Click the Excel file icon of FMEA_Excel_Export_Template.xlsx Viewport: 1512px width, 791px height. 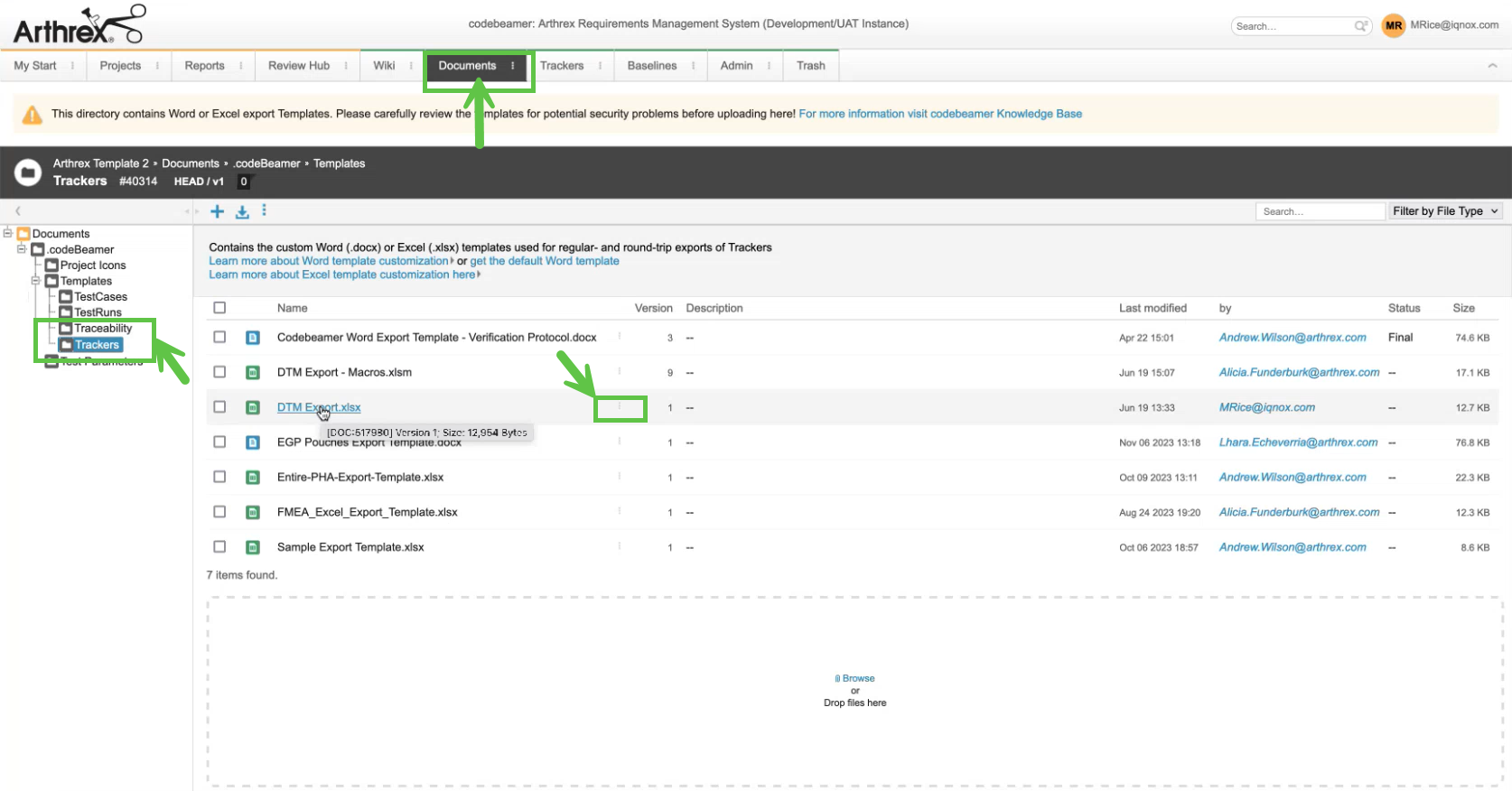(x=253, y=513)
